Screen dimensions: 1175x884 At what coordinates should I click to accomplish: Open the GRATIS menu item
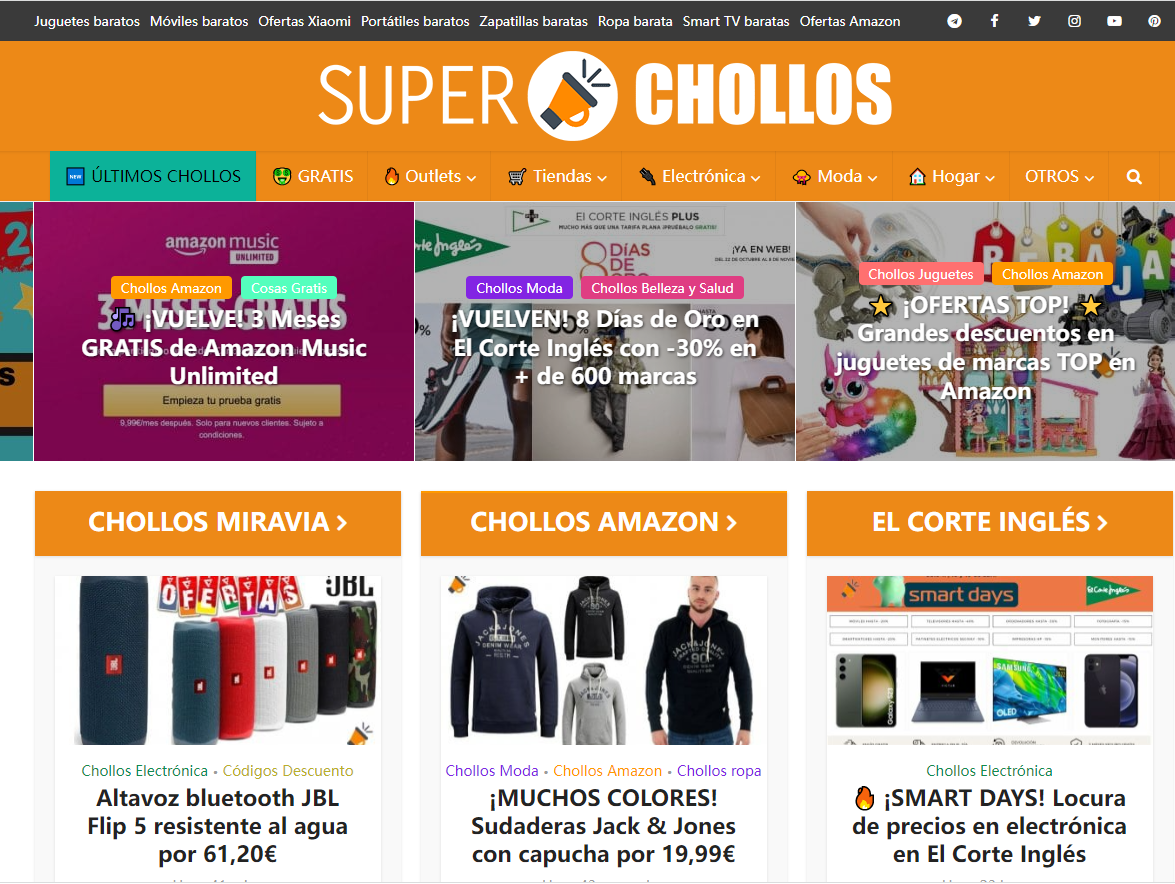[x=312, y=176]
